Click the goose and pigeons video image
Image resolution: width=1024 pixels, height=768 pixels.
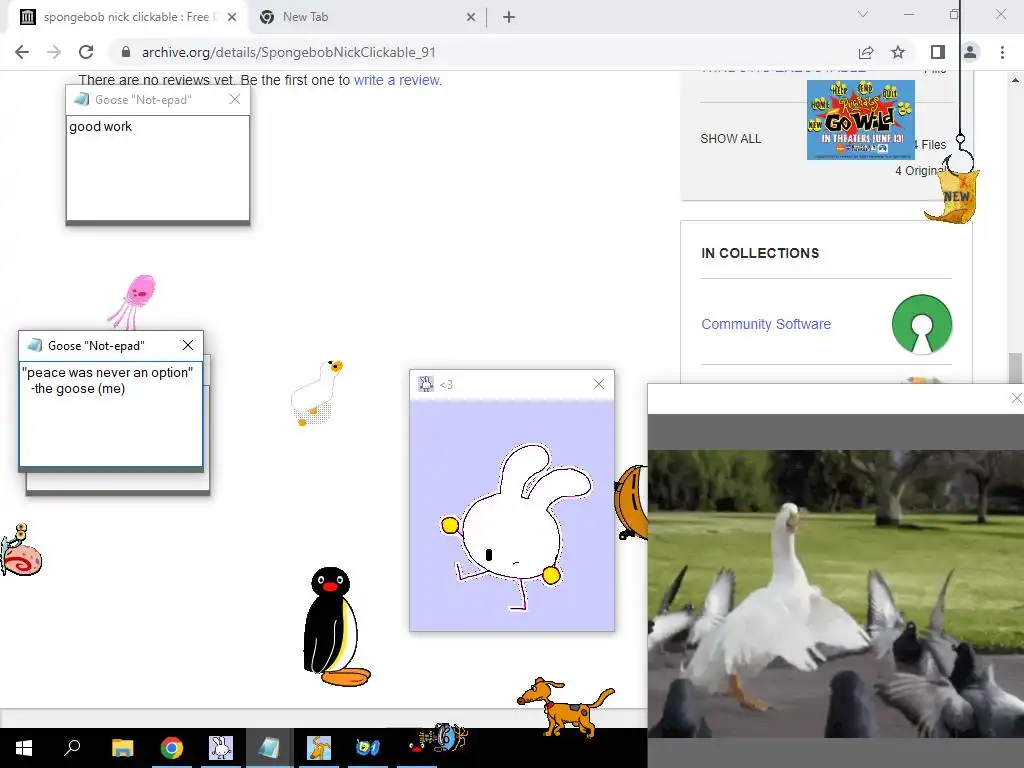(836, 594)
